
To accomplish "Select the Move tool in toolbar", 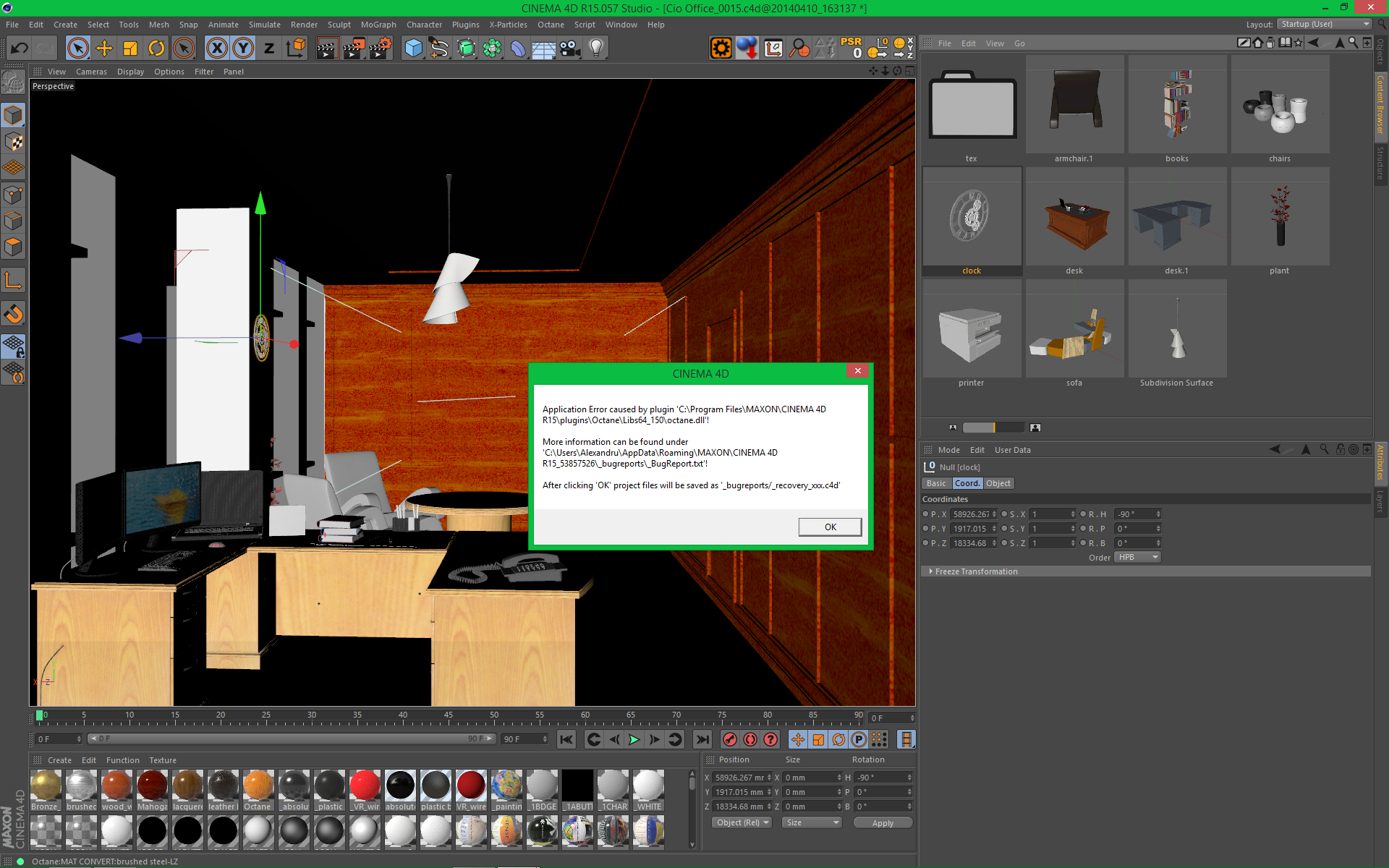I will 104,48.
